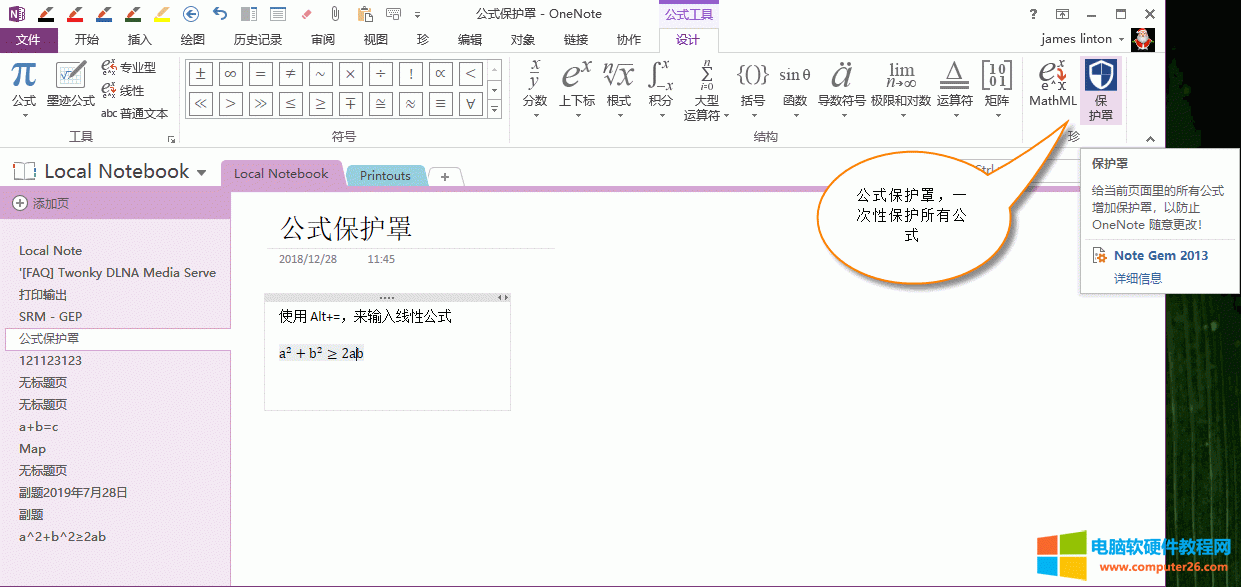This screenshot has width=1241, height=587.
Task: Expand the Local Notebook notebook list dropdown
Action: [x=201, y=172]
